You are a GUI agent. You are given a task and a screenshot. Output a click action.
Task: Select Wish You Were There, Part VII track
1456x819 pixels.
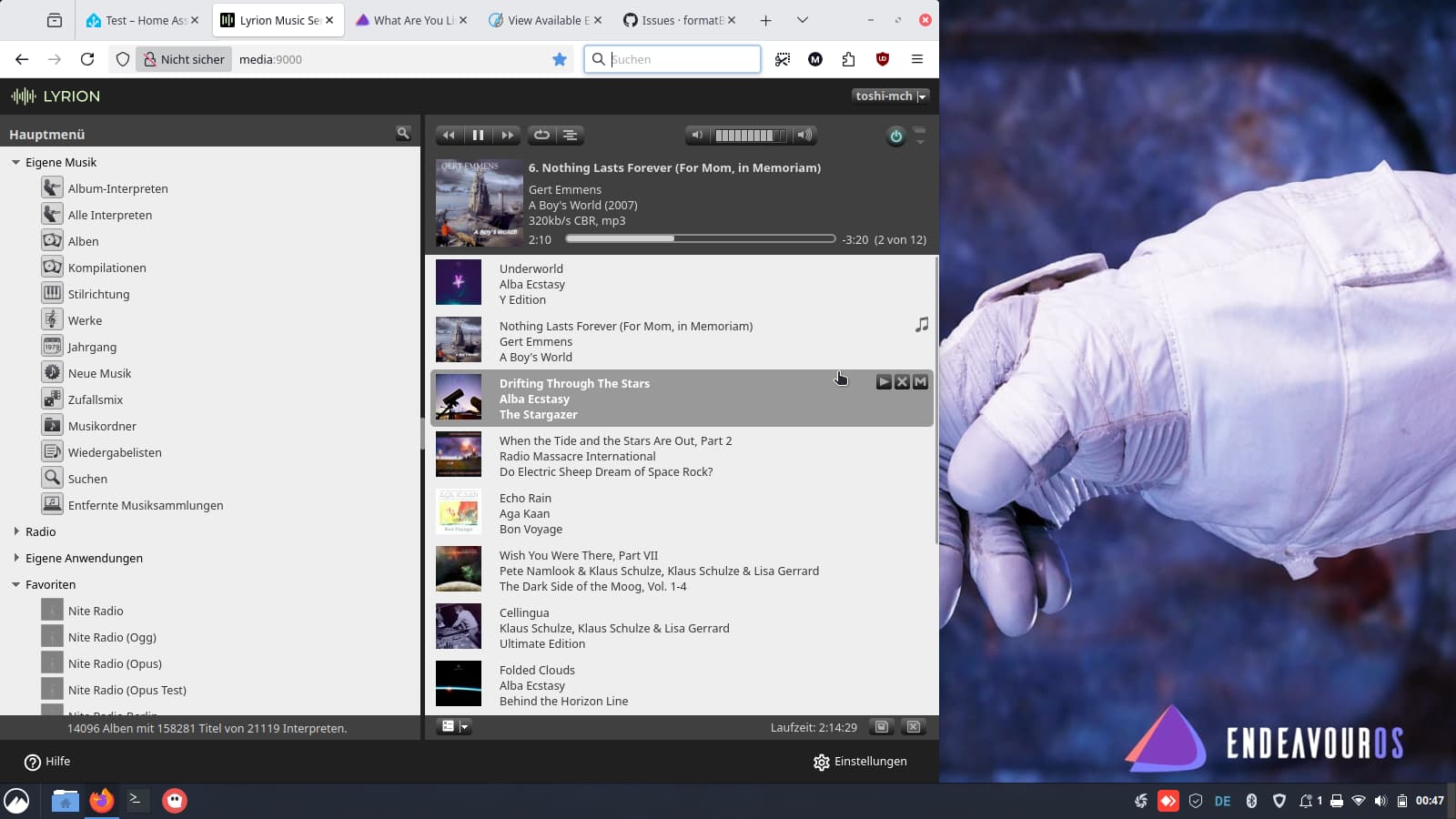[682, 570]
